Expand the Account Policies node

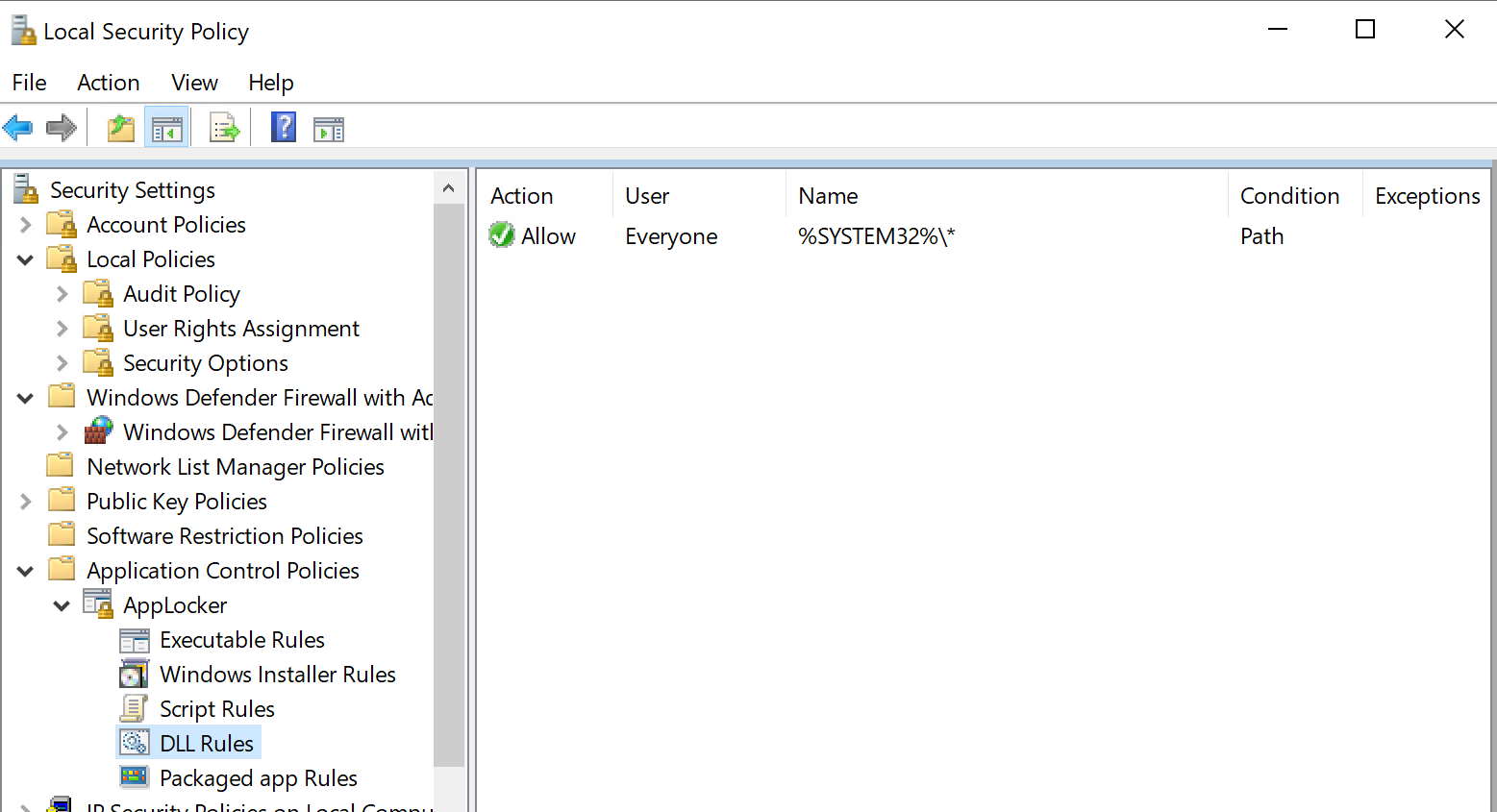26,225
